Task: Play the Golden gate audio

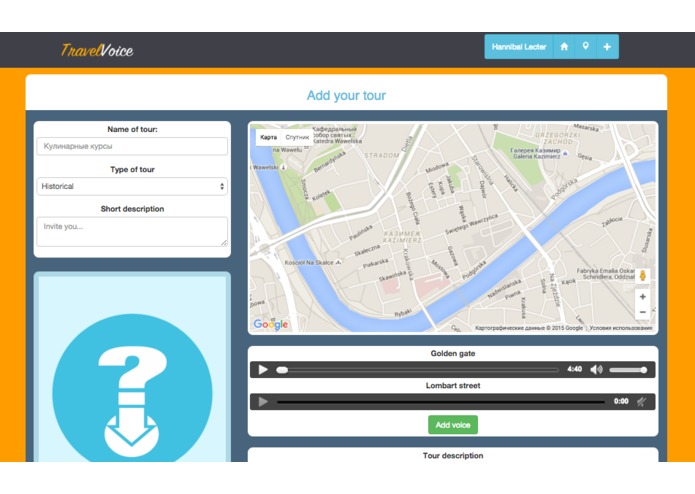Action: click(x=263, y=370)
